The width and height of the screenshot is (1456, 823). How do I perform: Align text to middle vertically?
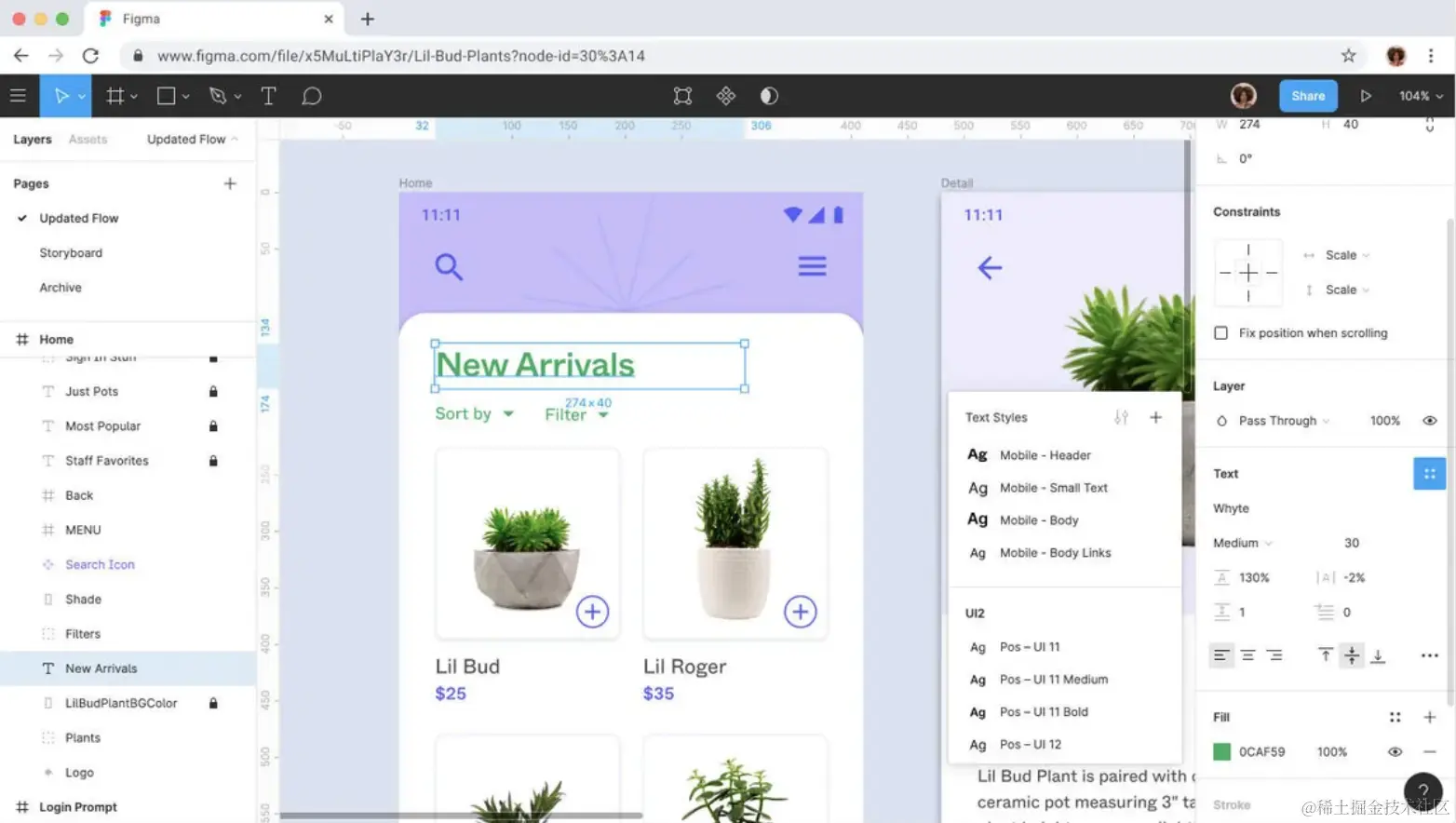pyautogui.click(x=1352, y=655)
